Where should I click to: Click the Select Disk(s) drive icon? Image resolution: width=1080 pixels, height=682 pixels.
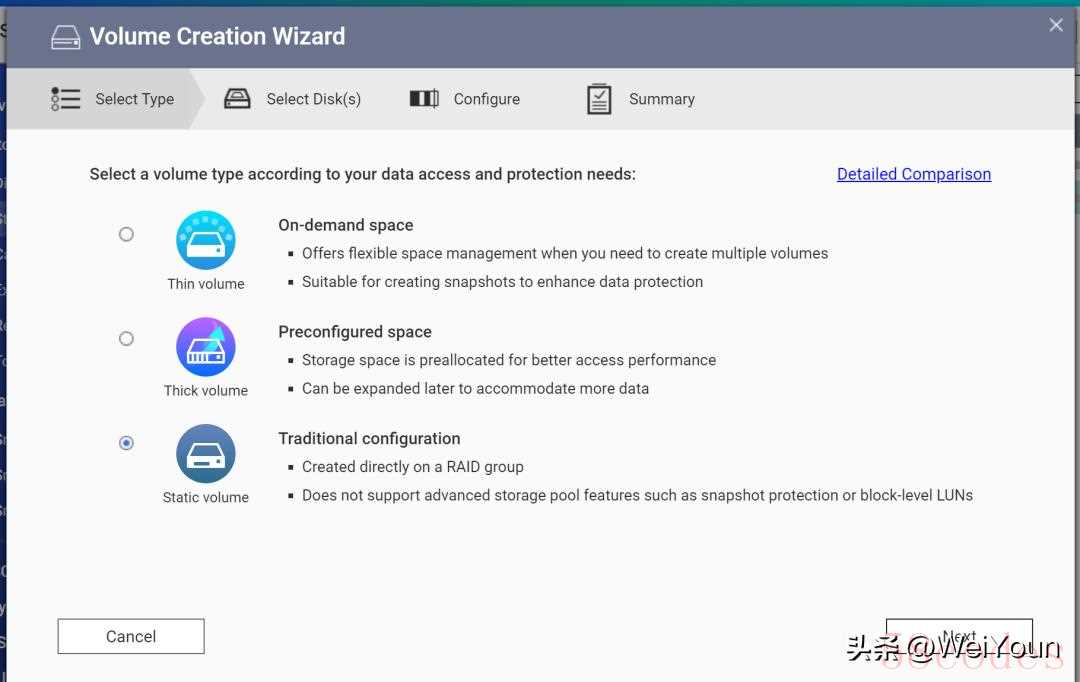(x=237, y=99)
